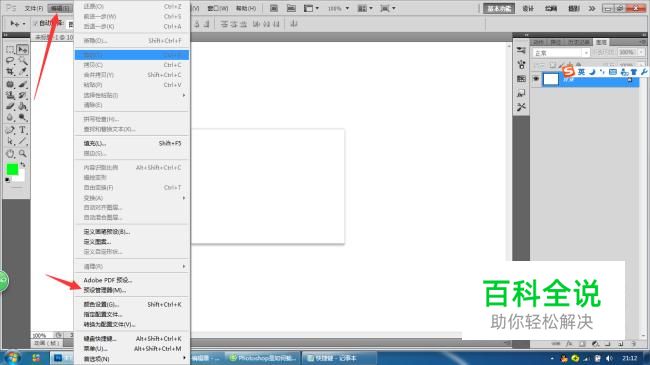Switch to the 图层 Layers panel tab
Image resolution: width=650 pixels, height=365 pixels.
601,42
